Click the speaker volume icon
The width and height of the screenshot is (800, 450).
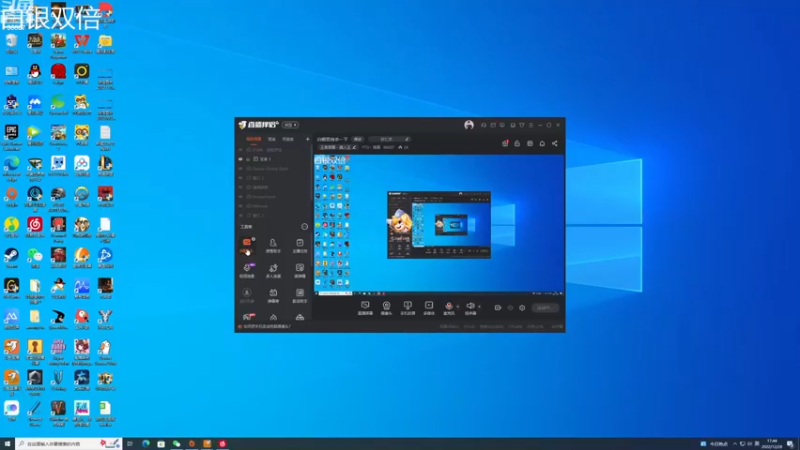(x=470, y=307)
